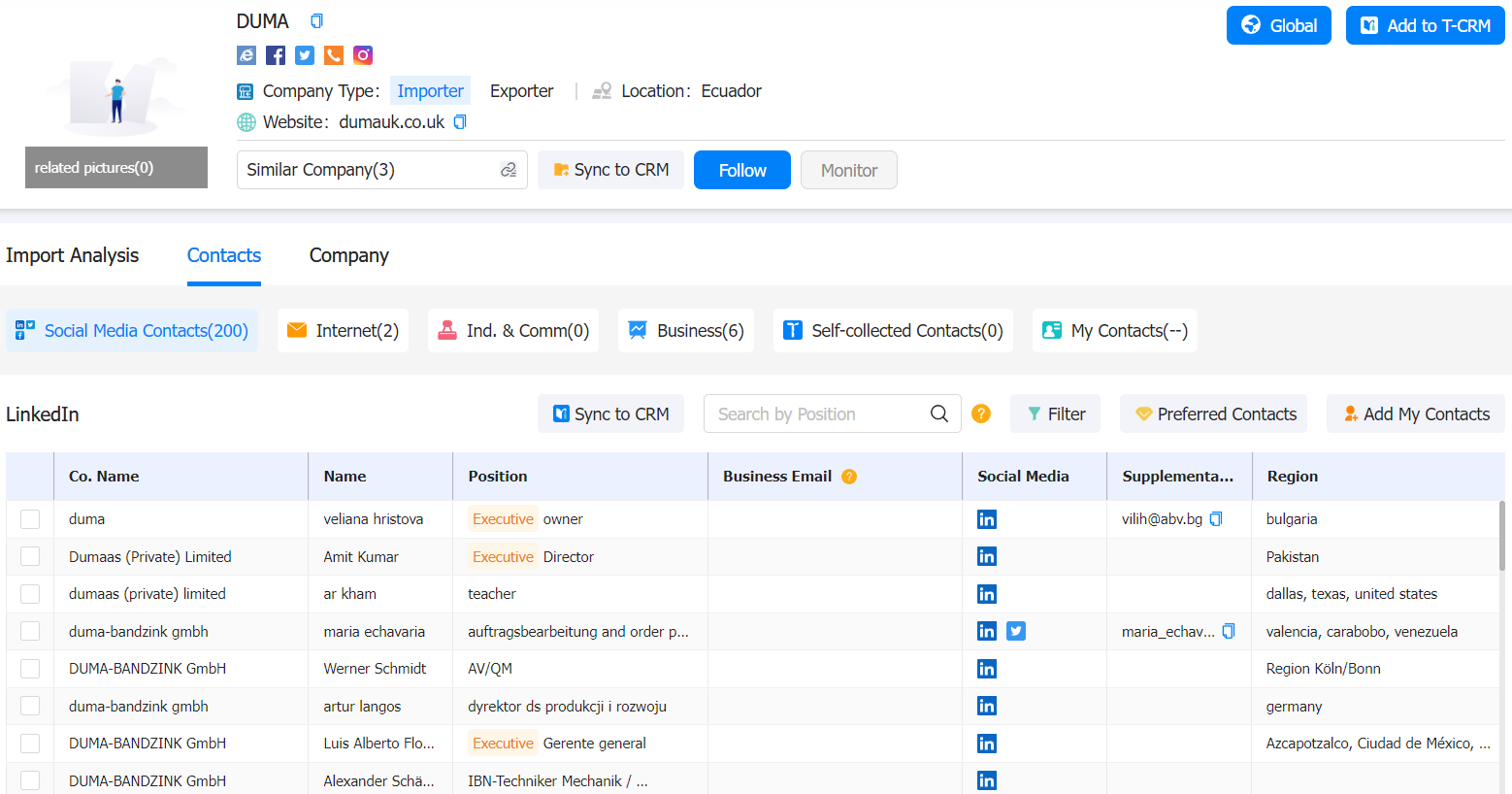Switch to the Import Analysis tab

[72, 255]
